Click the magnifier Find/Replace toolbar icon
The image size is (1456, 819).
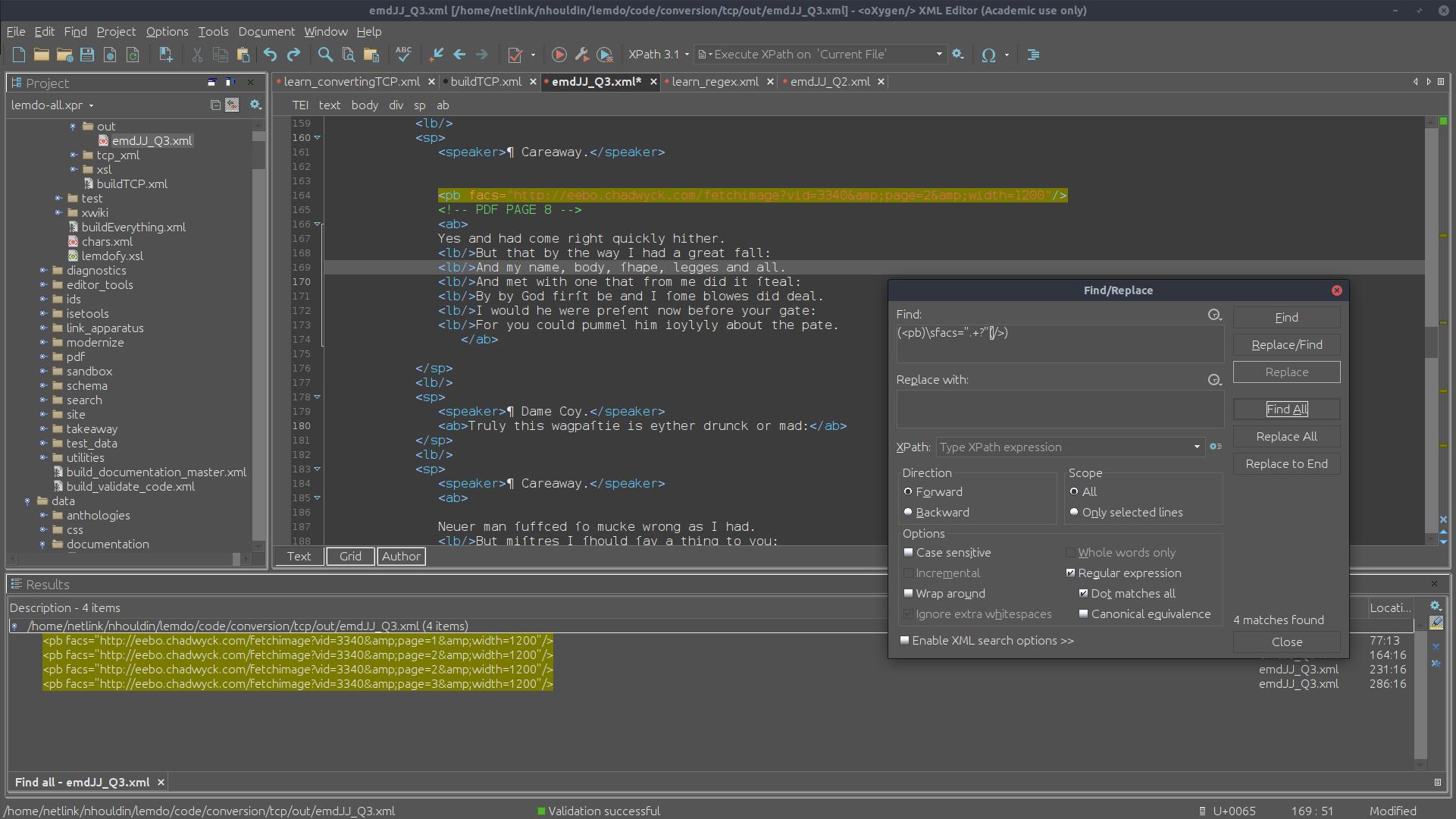[x=325, y=55]
